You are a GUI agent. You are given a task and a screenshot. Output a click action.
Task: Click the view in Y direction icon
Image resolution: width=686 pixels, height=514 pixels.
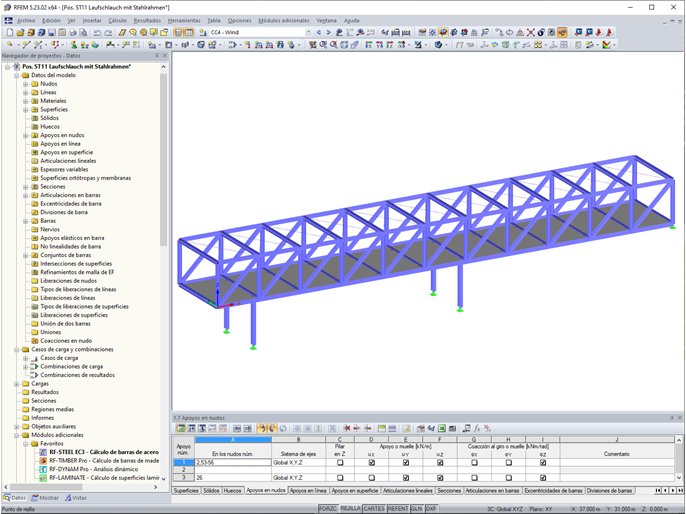pyautogui.click(x=379, y=44)
